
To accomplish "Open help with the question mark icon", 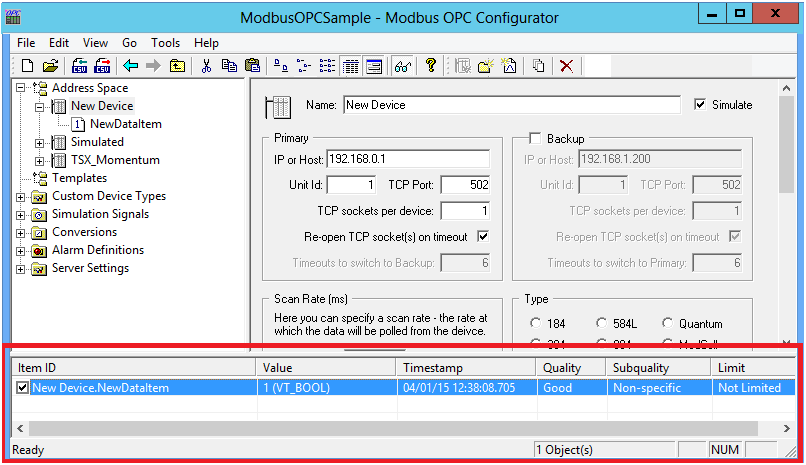I will [x=431, y=66].
